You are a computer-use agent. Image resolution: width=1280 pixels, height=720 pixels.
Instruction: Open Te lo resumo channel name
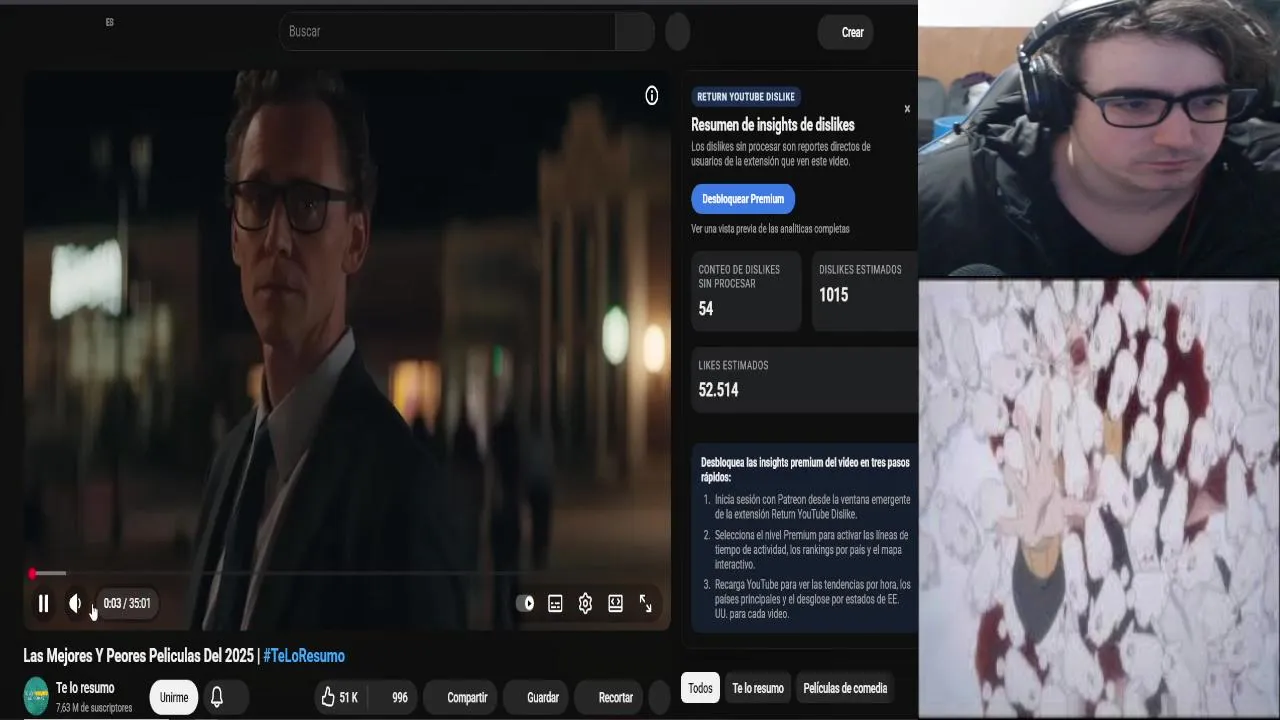(x=85, y=688)
